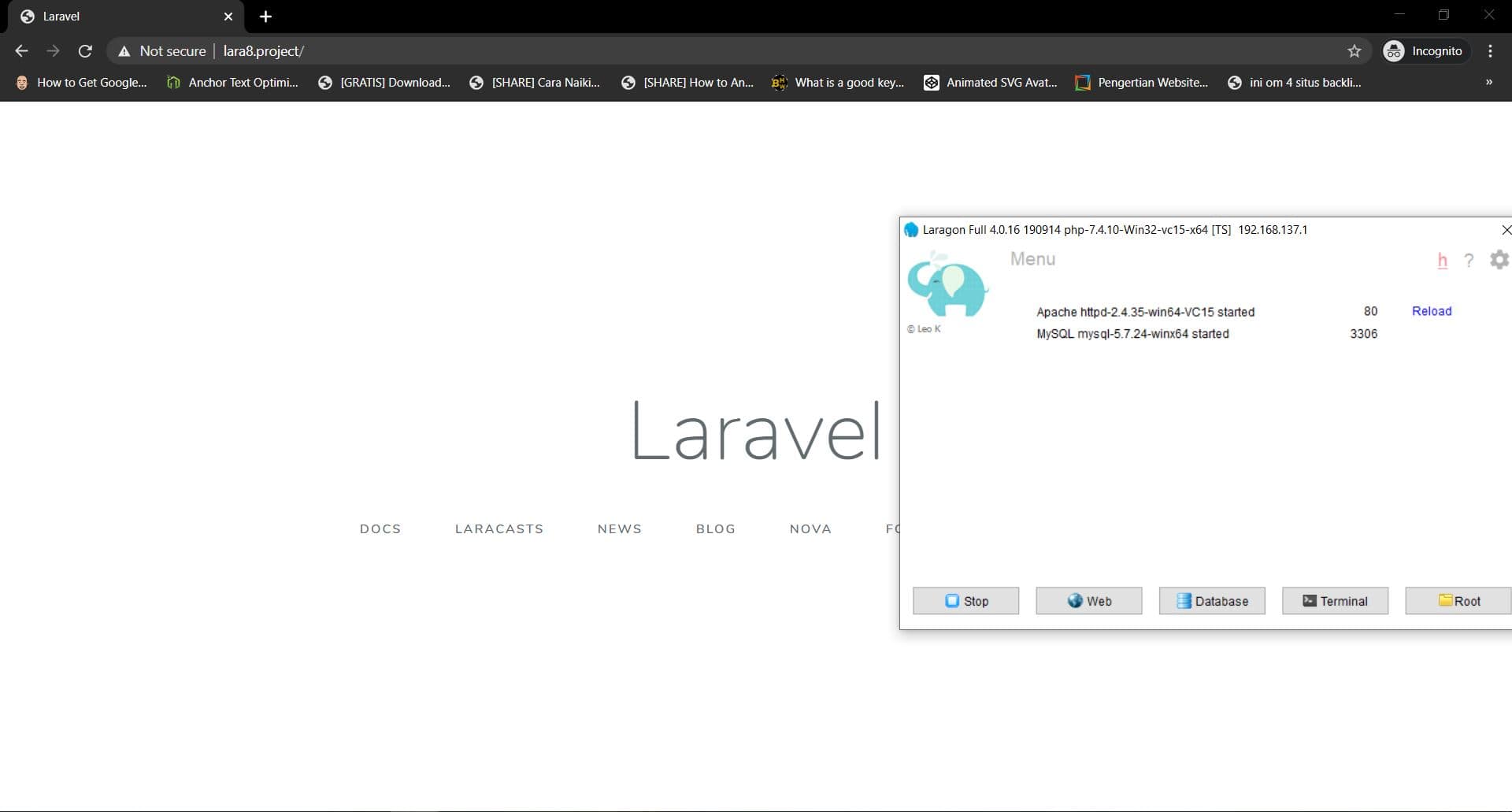The image size is (1512, 812).
Task: Open Laragon settings gear
Action: pos(1499,259)
